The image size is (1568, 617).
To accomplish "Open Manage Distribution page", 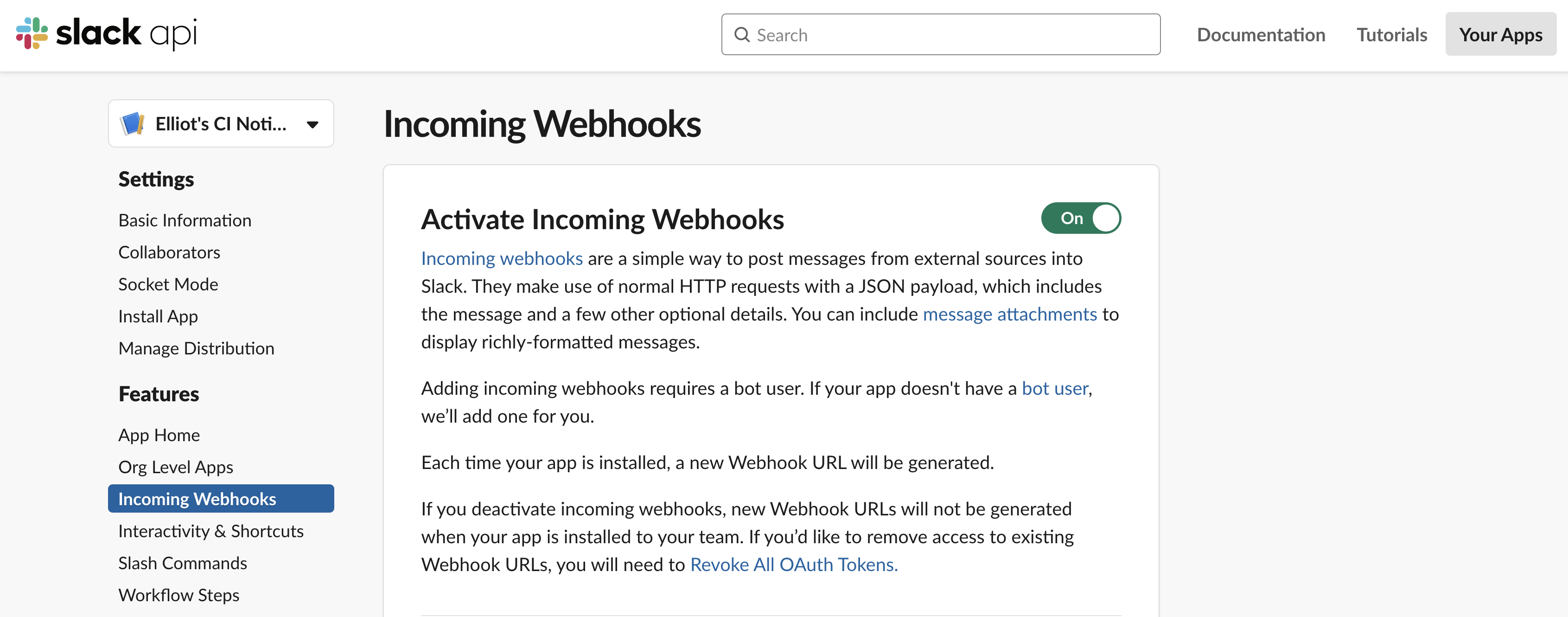I will [x=196, y=348].
